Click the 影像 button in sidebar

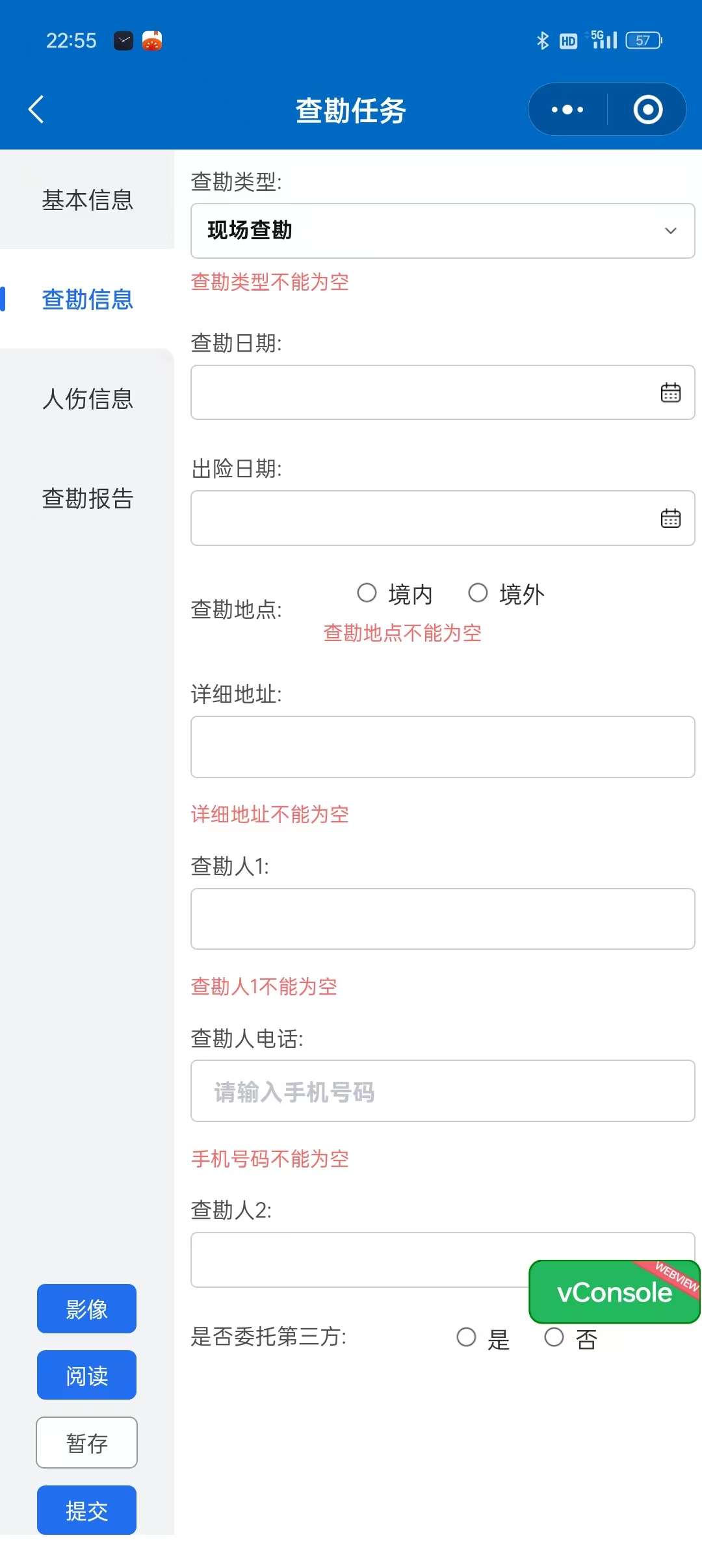point(86,1309)
